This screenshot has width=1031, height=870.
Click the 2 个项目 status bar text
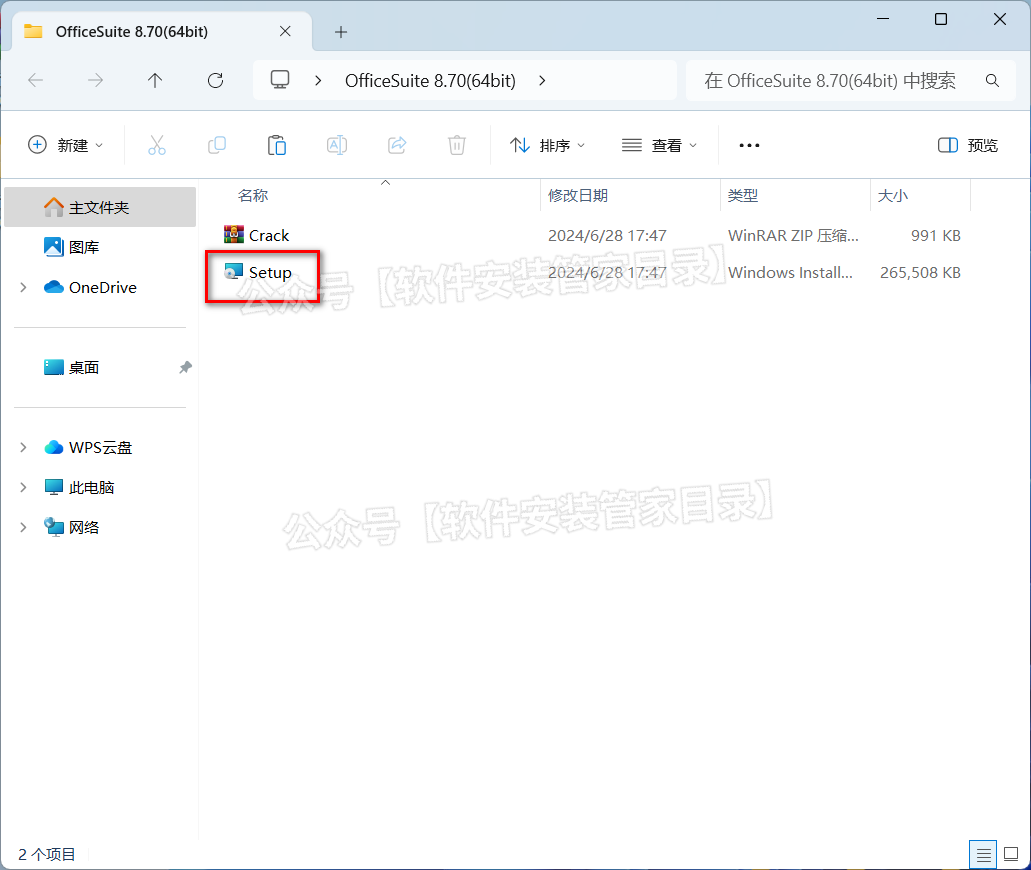[47, 854]
